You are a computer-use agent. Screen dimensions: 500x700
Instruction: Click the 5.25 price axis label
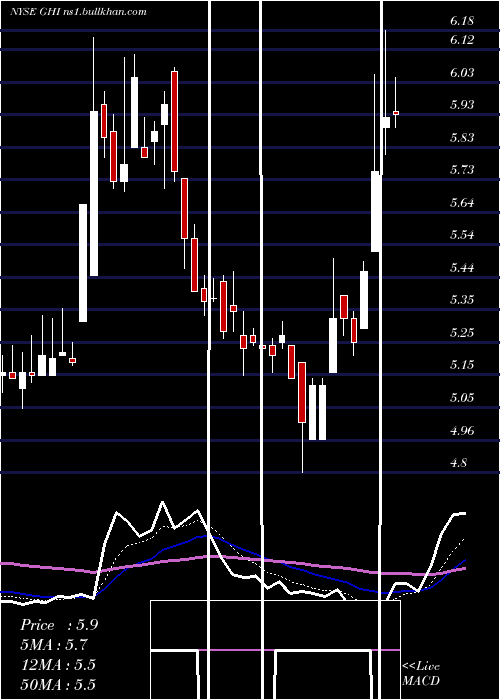click(462, 333)
